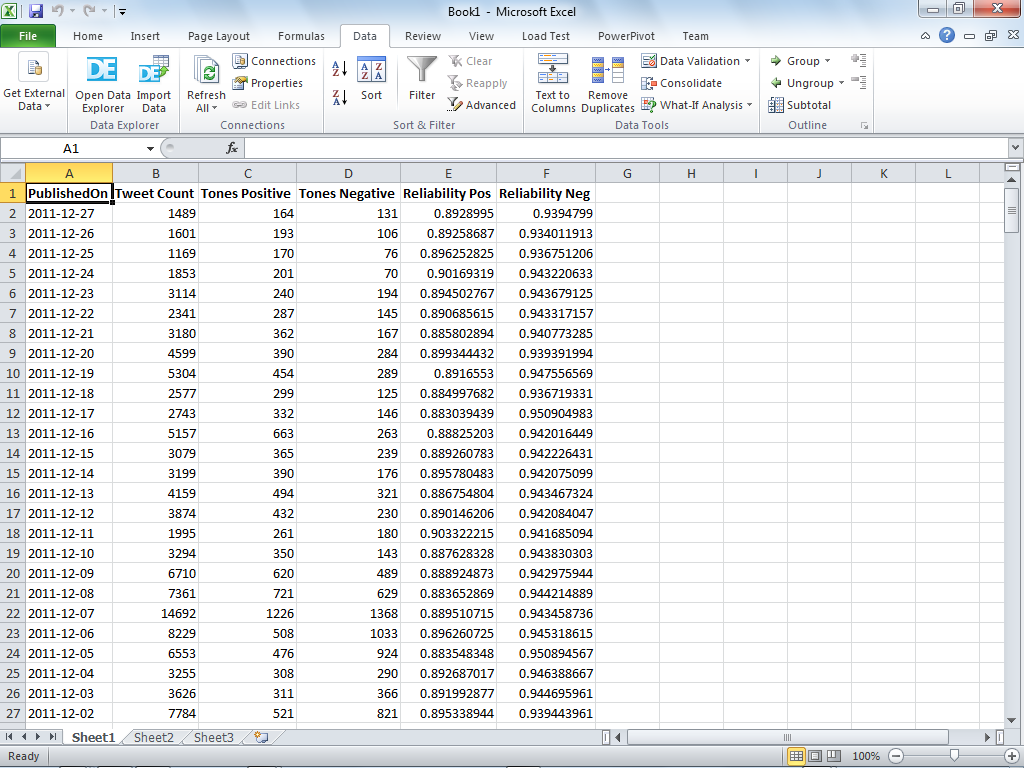Screen dimensions: 1024x768
Task: Sort the column A to Z ascending
Action: coord(340,69)
